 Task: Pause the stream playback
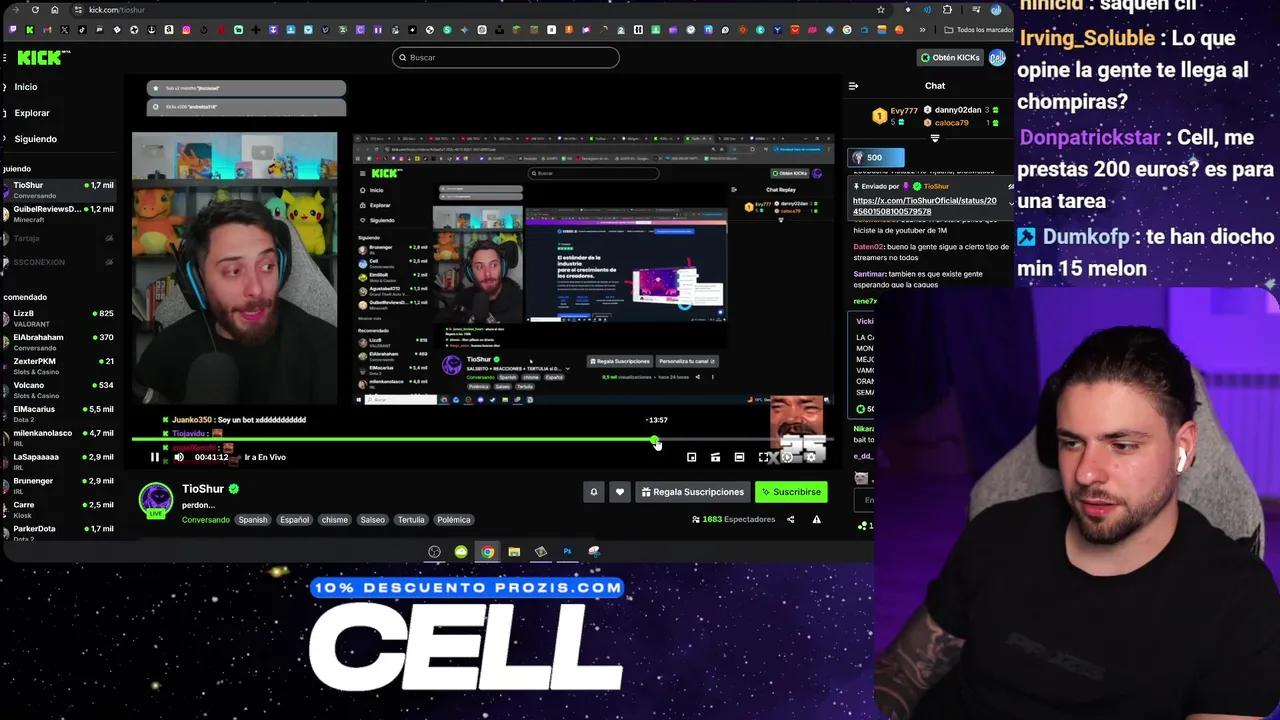point(155,457)
